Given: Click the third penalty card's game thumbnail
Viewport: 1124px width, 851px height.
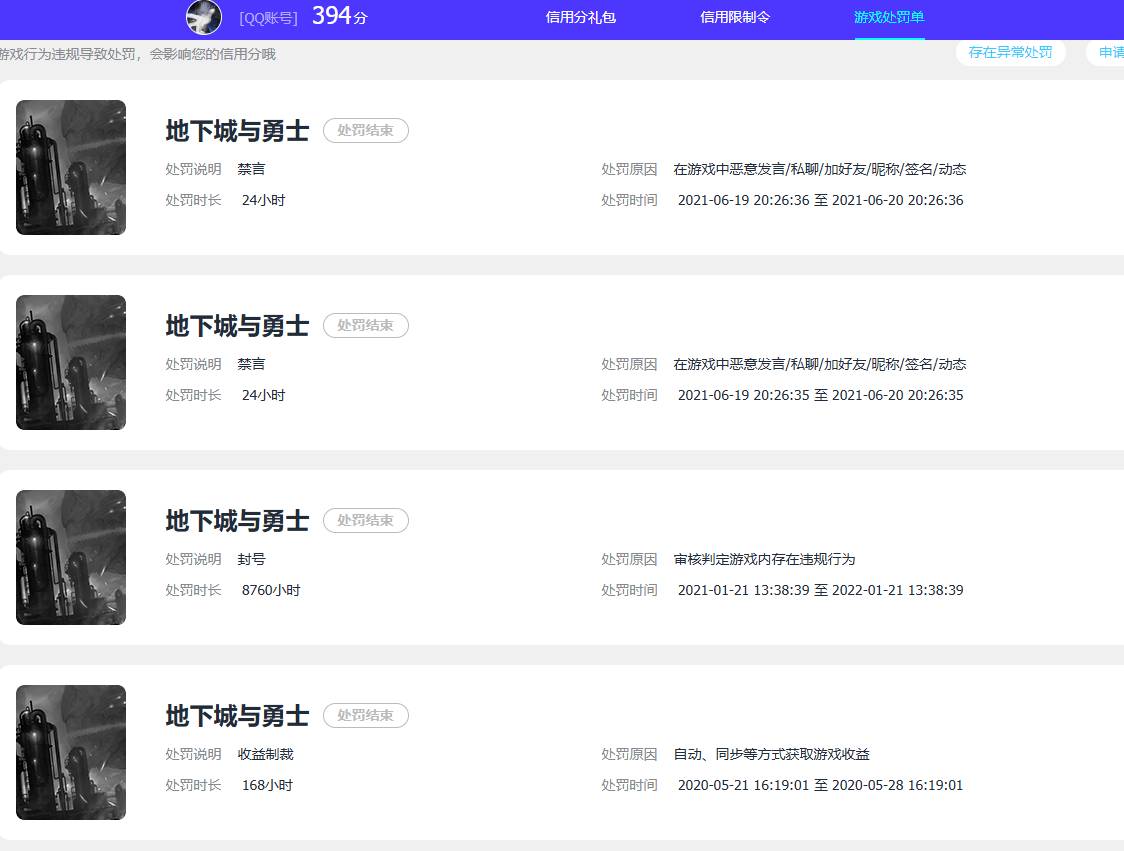Looking at the screenshot, I should 70,557.
